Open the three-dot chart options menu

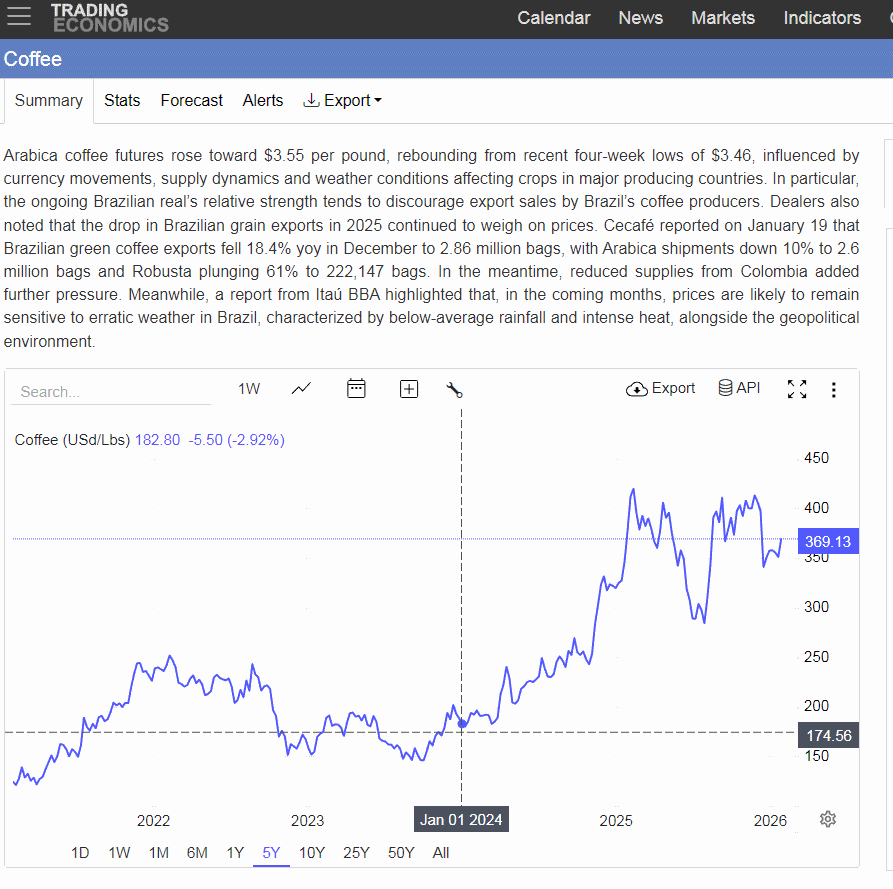tap(834, 390)
